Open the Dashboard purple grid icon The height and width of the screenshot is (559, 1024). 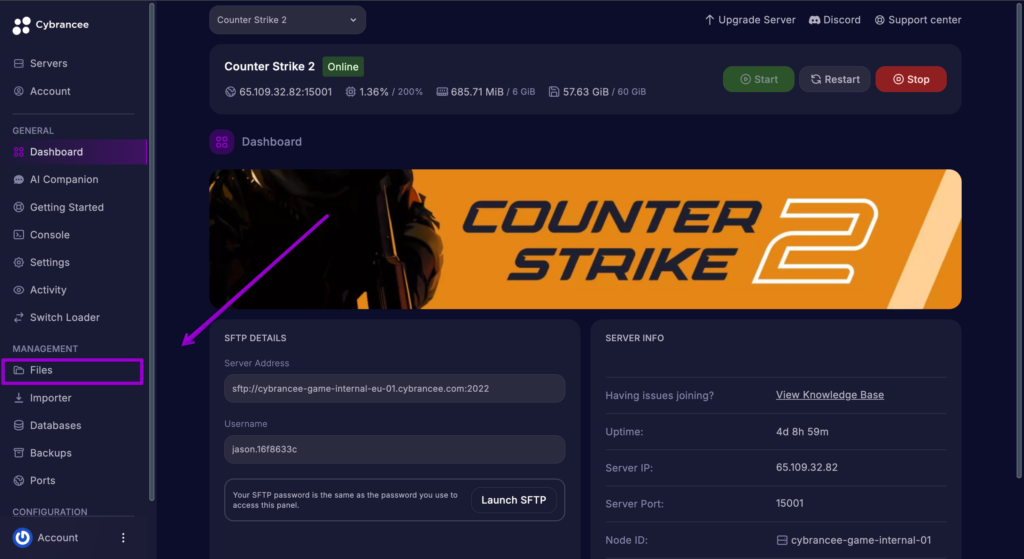click(221, 142)
